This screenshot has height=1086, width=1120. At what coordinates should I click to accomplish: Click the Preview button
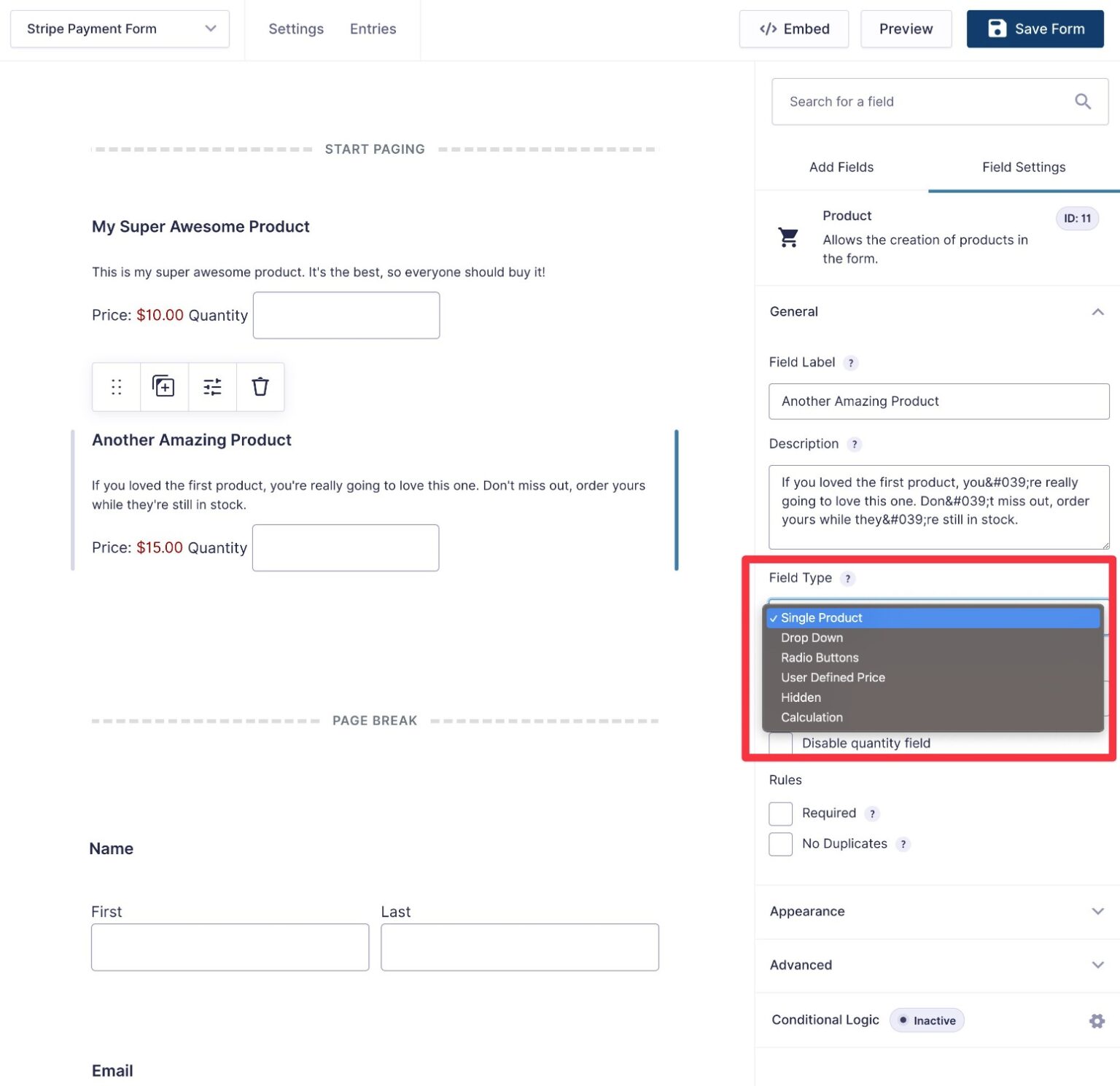[x=906, y=28]
